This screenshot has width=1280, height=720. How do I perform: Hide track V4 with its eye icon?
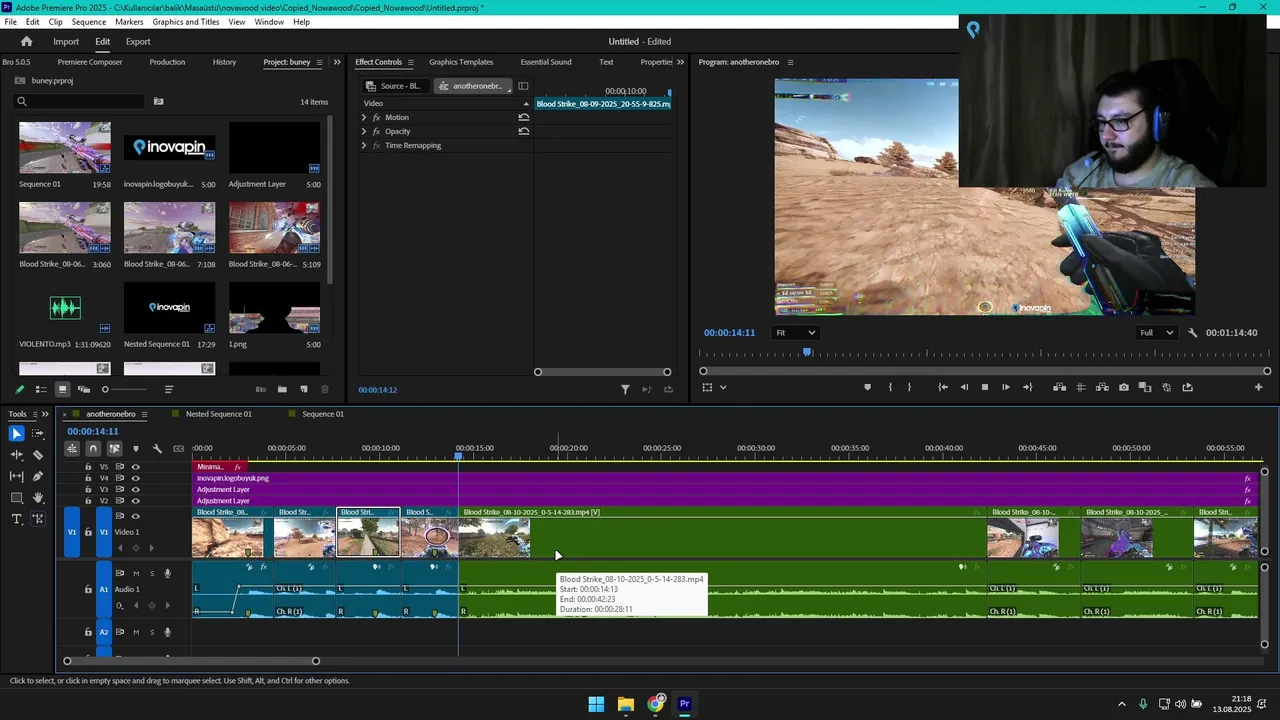coord(136,478)
